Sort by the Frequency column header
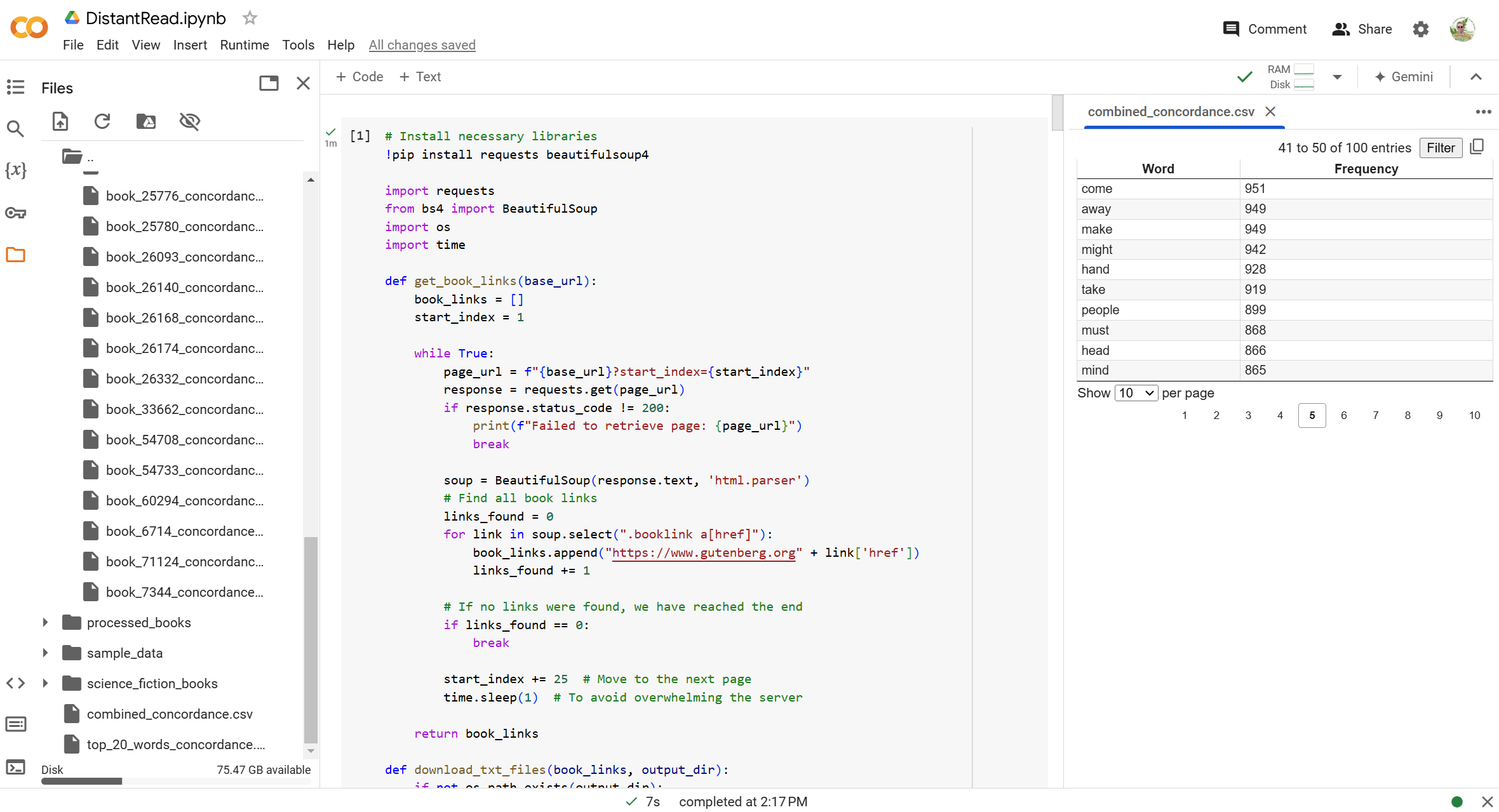1499x812 pixels. pos(1366,169)
